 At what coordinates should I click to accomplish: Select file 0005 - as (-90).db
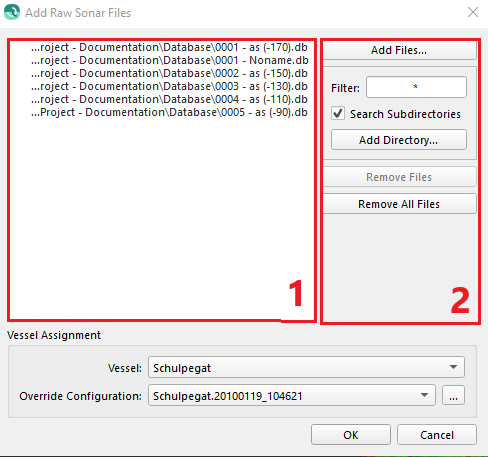click(x=169, y=112)
